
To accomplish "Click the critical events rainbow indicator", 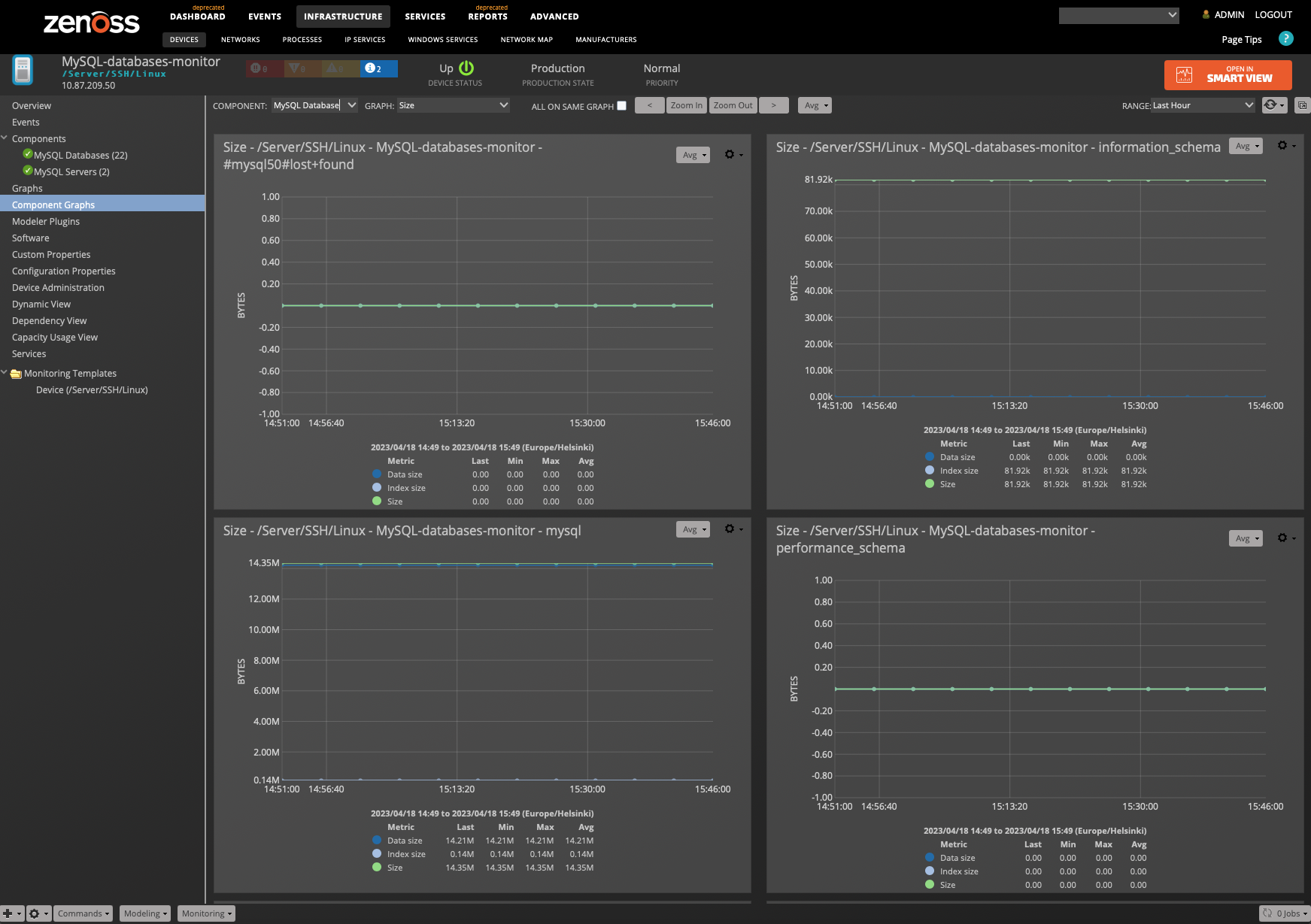I will pos(264,68).
